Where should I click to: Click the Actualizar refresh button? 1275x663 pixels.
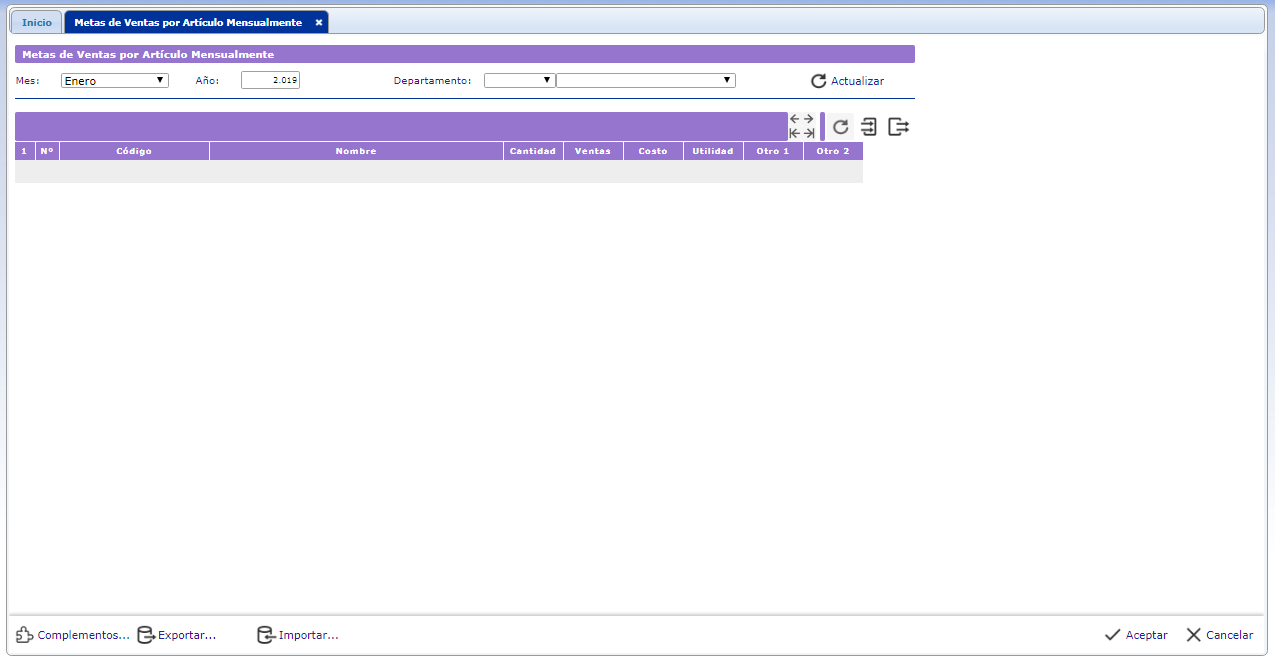tap(847, 81)
